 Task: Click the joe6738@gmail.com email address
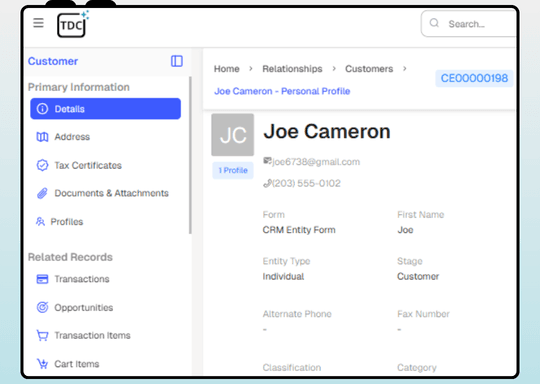click(x=316, y=162)
